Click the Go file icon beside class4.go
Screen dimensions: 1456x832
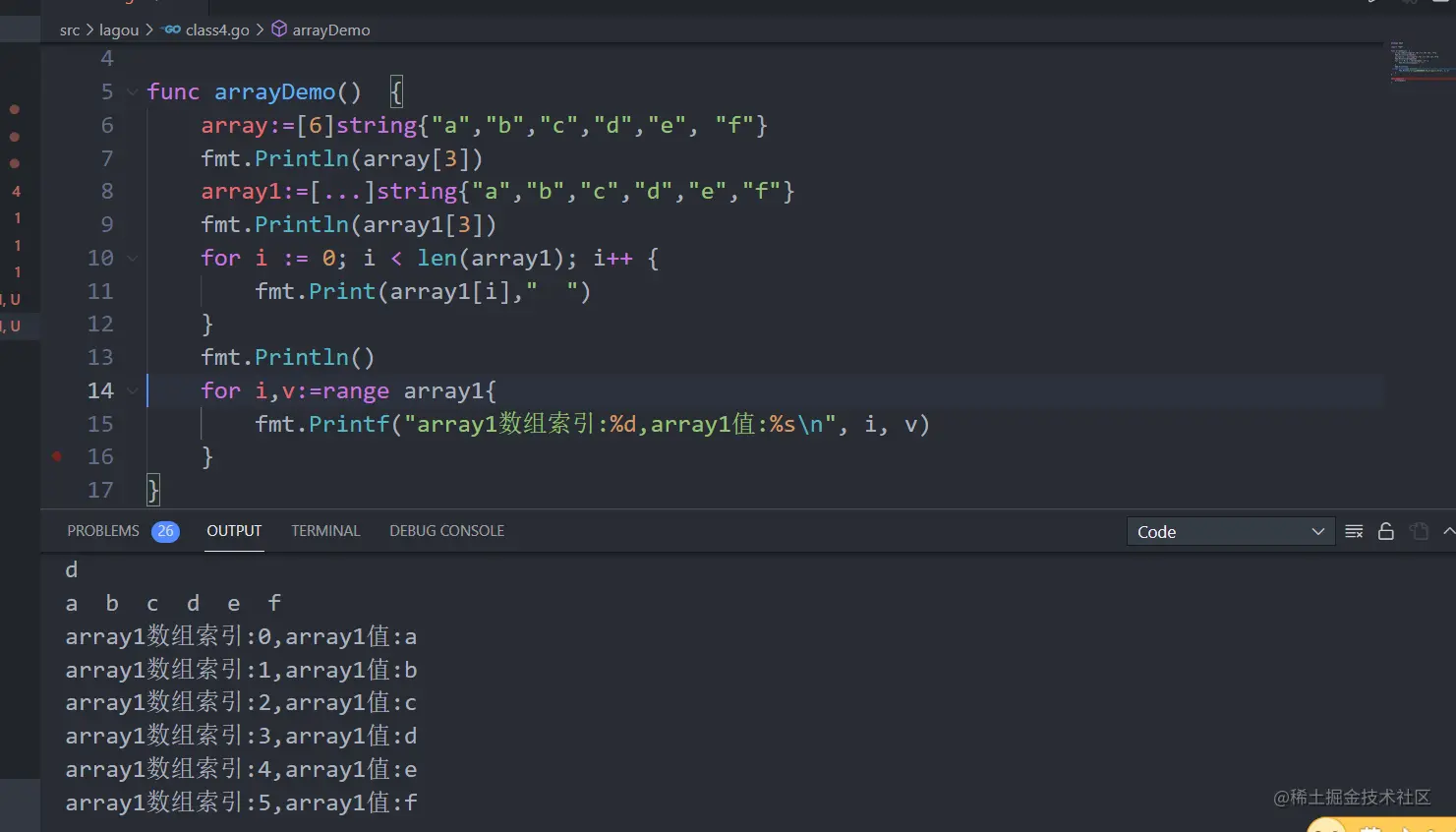pos(172,30)
